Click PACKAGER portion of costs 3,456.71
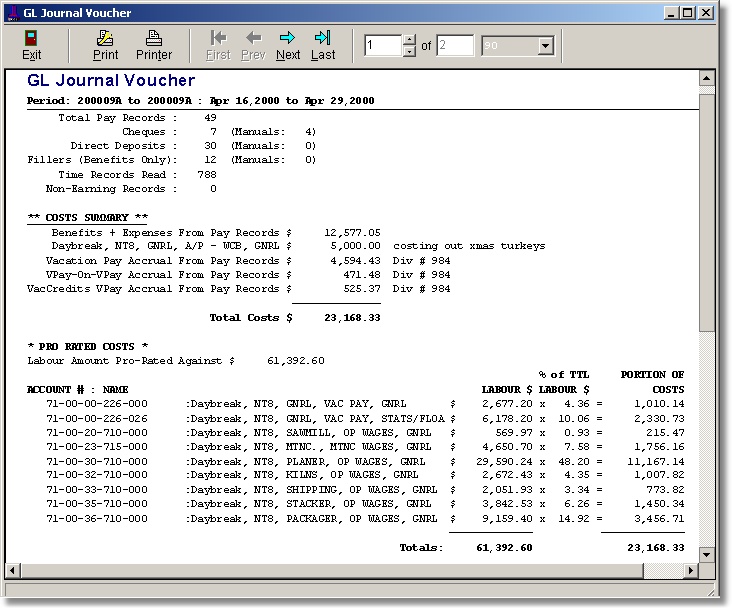This screenshot has height=610, width=732. (x=659, y=519)
